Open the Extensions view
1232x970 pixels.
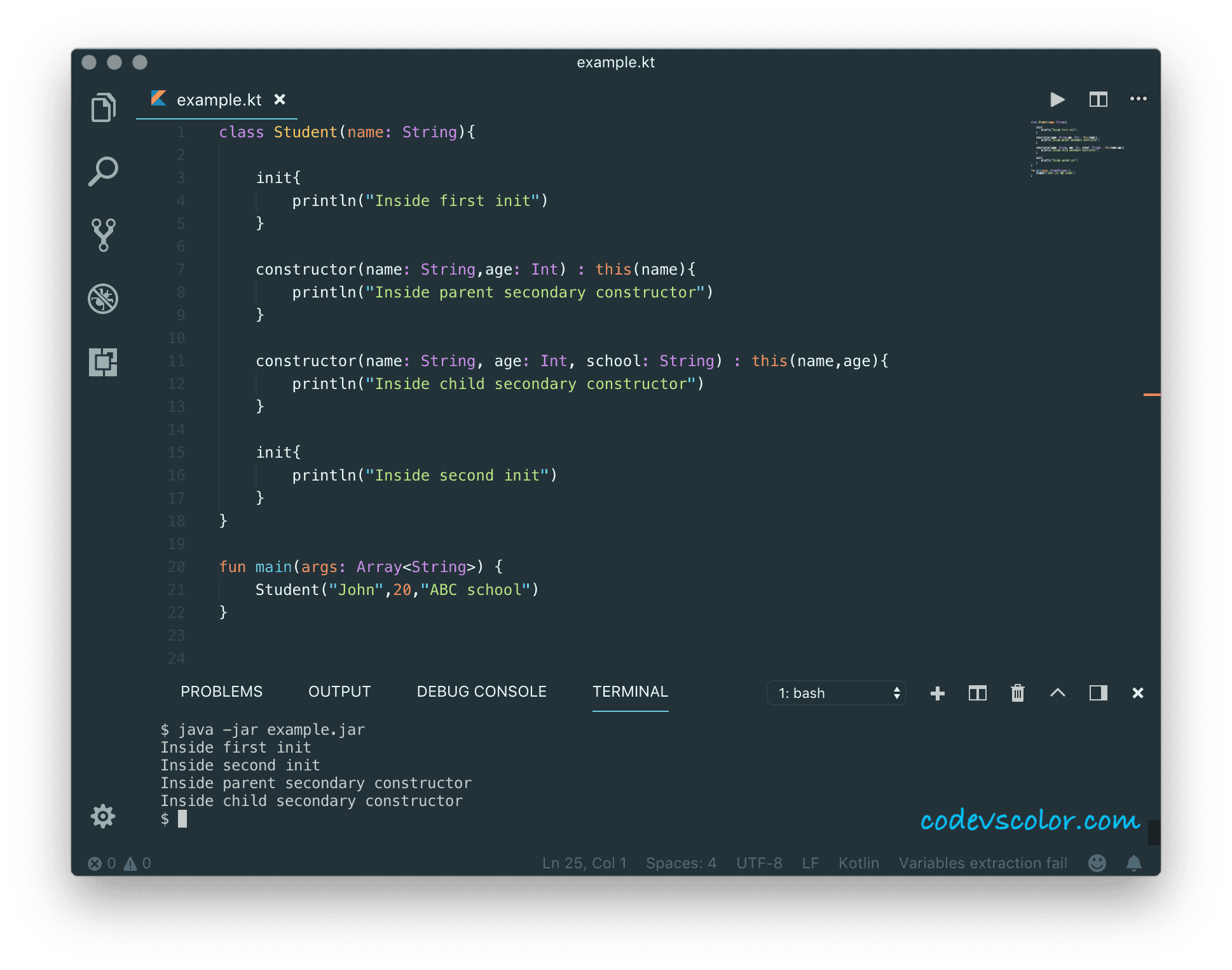[x=103, y=362]
